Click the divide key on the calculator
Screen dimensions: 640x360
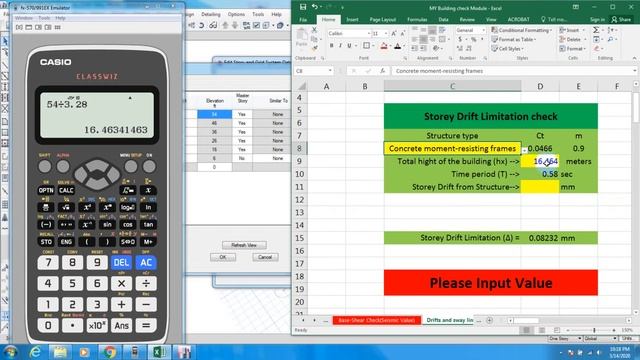(x=146, y=283)
